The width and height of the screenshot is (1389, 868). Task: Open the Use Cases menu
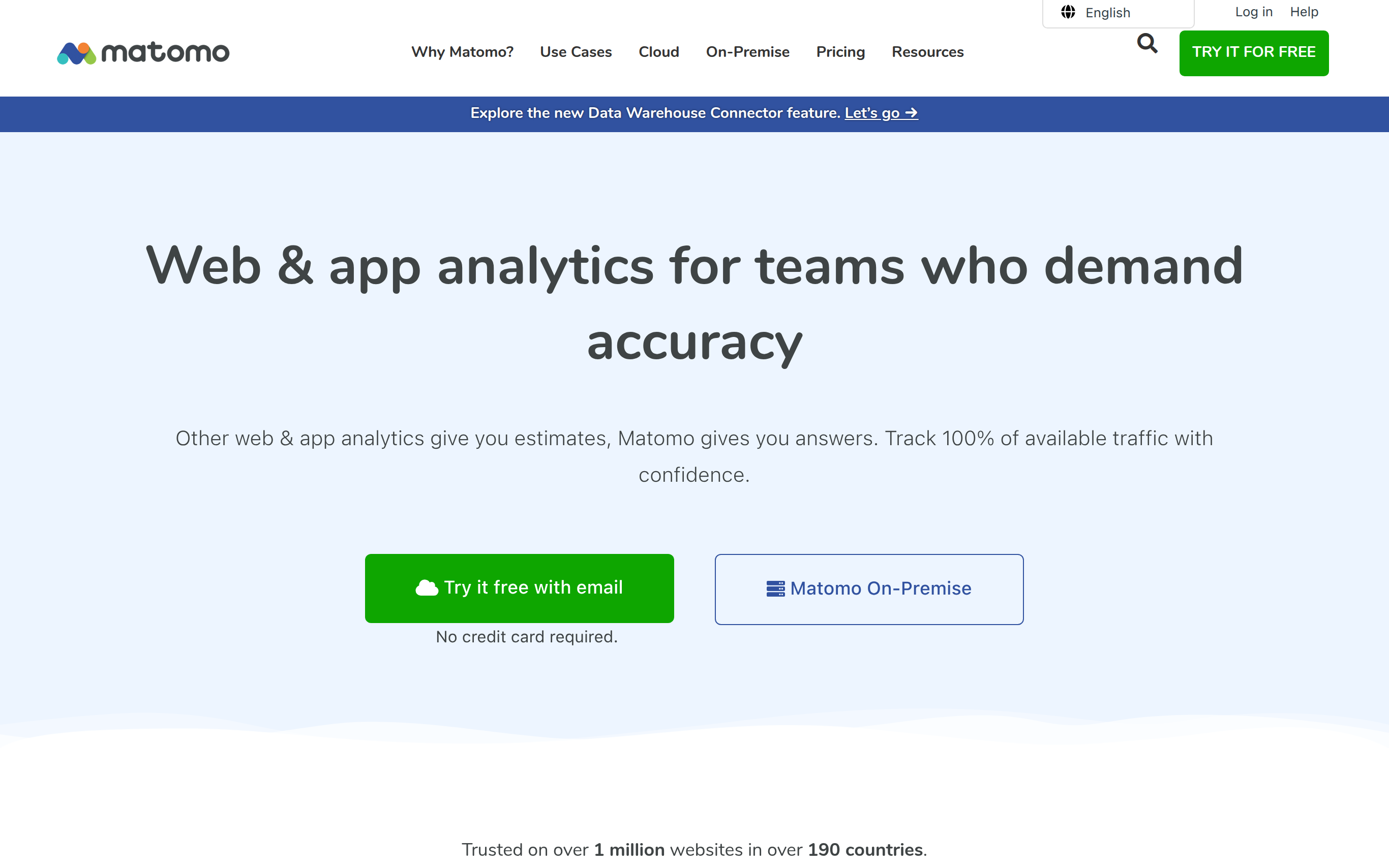coord(576,52)
